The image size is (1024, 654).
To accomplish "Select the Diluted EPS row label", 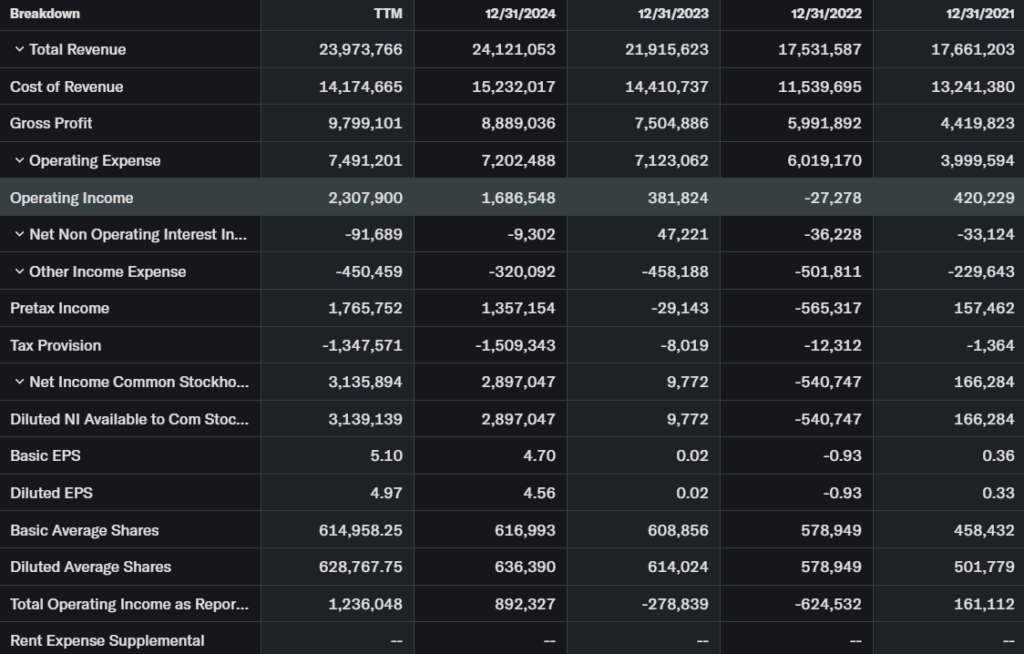I will click(51, 493).
